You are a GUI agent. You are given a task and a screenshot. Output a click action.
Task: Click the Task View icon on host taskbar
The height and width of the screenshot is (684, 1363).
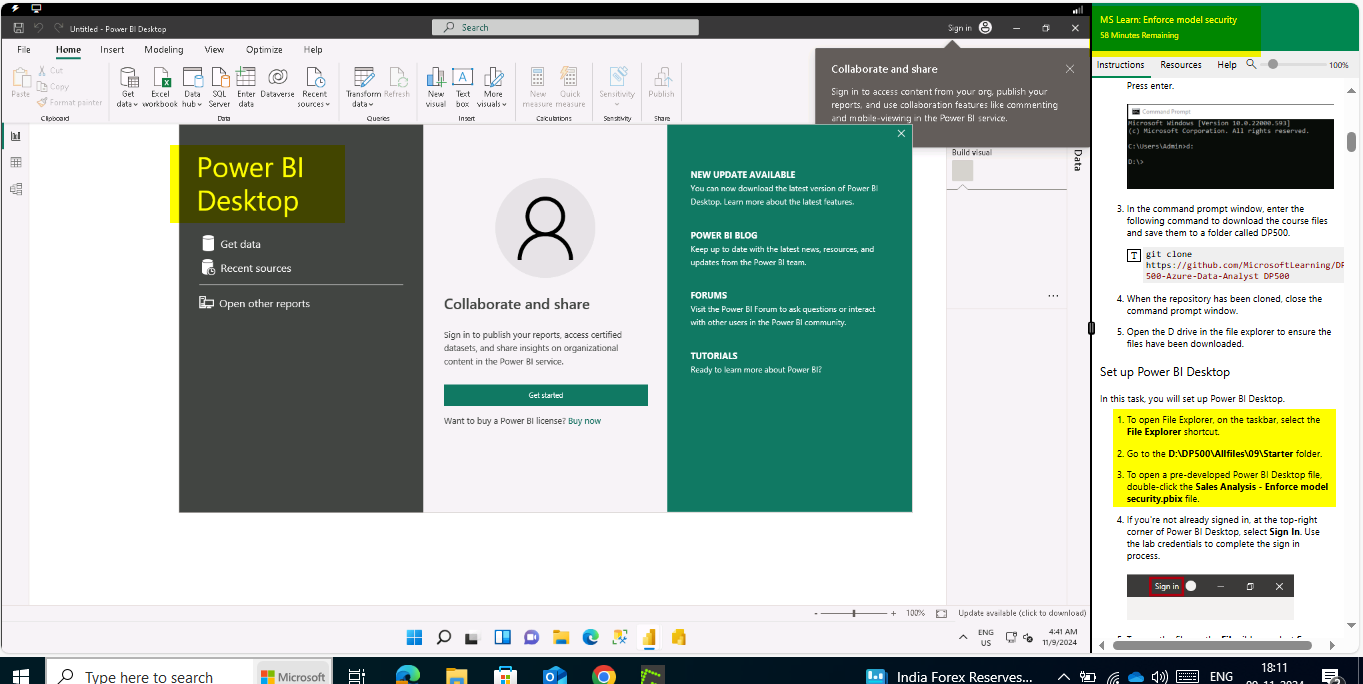(x=356, y=676)
